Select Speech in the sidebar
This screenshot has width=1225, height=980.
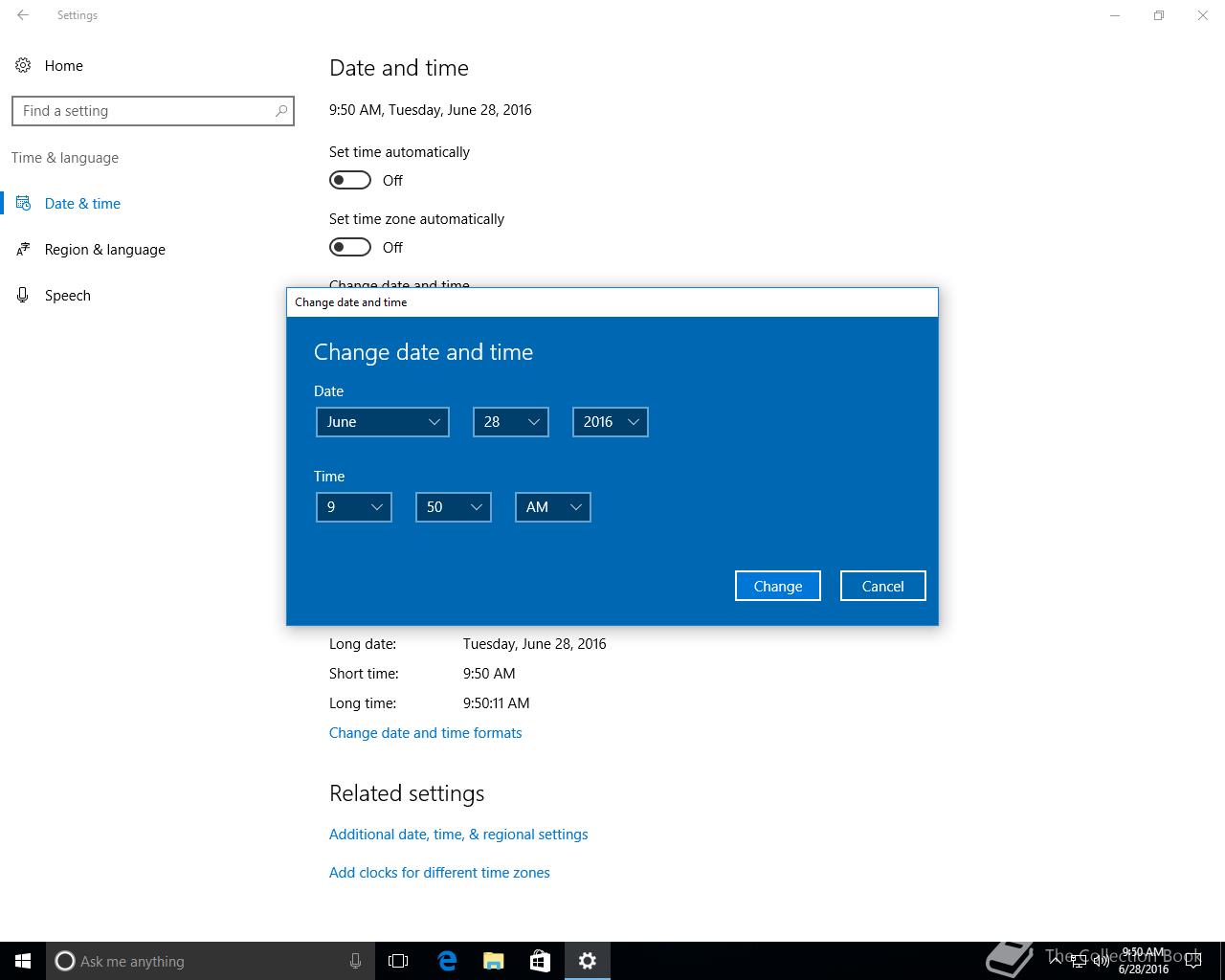point(68,296)
